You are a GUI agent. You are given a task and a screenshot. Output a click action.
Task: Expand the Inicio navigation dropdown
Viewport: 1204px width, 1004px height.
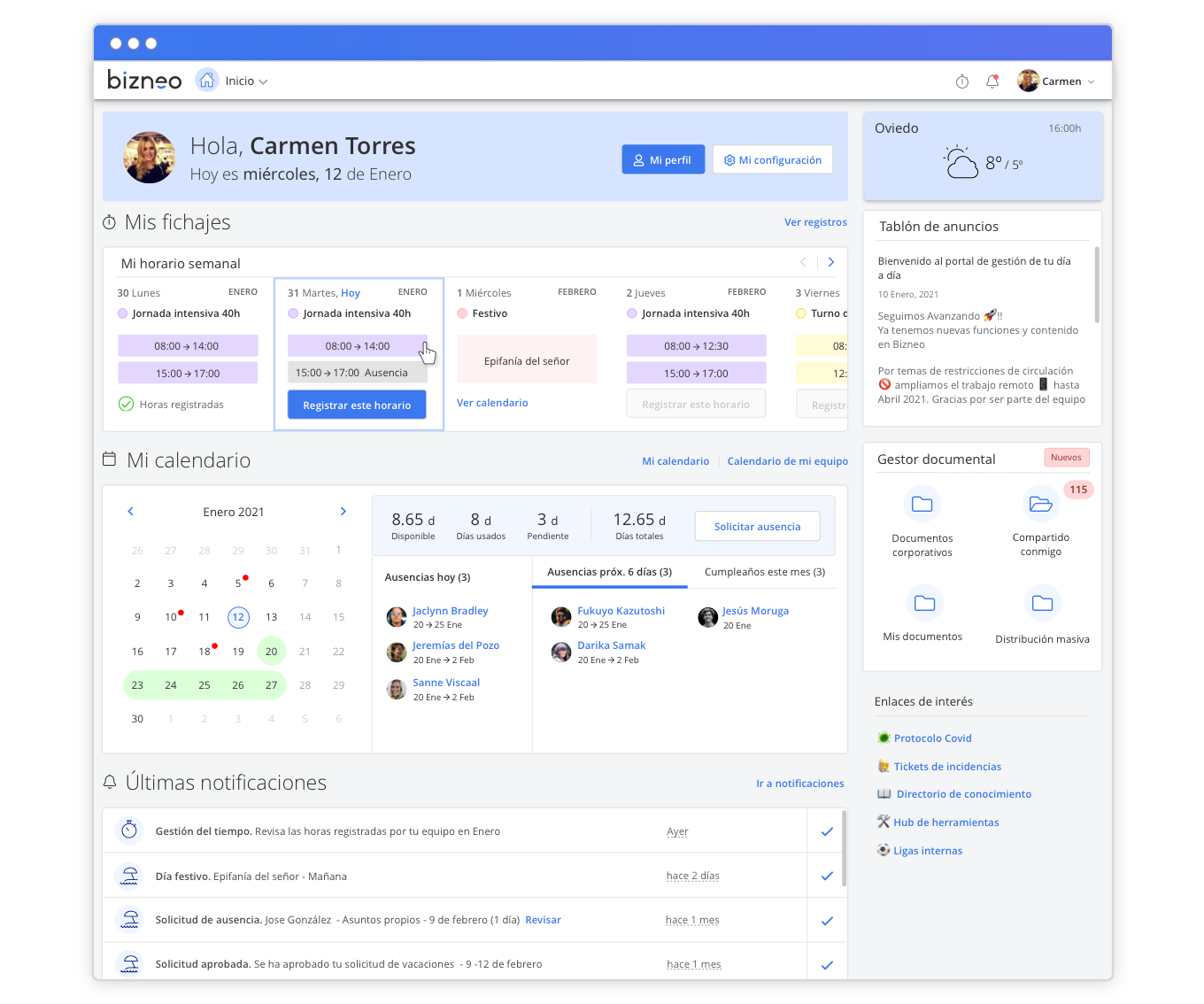[x=246, y=81]
